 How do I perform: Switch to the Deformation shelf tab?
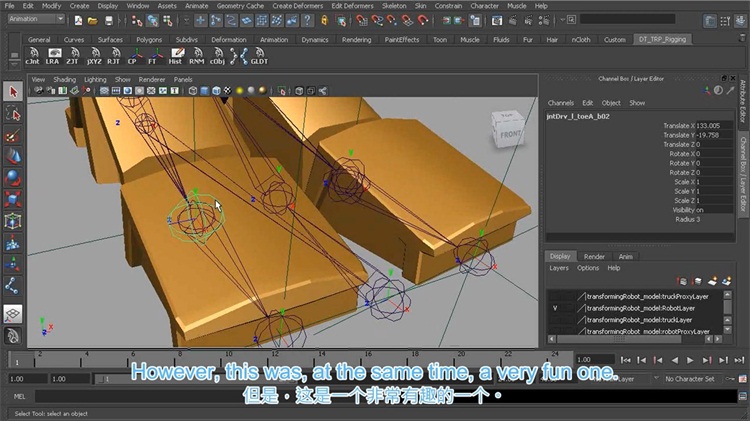click(228, 40)
